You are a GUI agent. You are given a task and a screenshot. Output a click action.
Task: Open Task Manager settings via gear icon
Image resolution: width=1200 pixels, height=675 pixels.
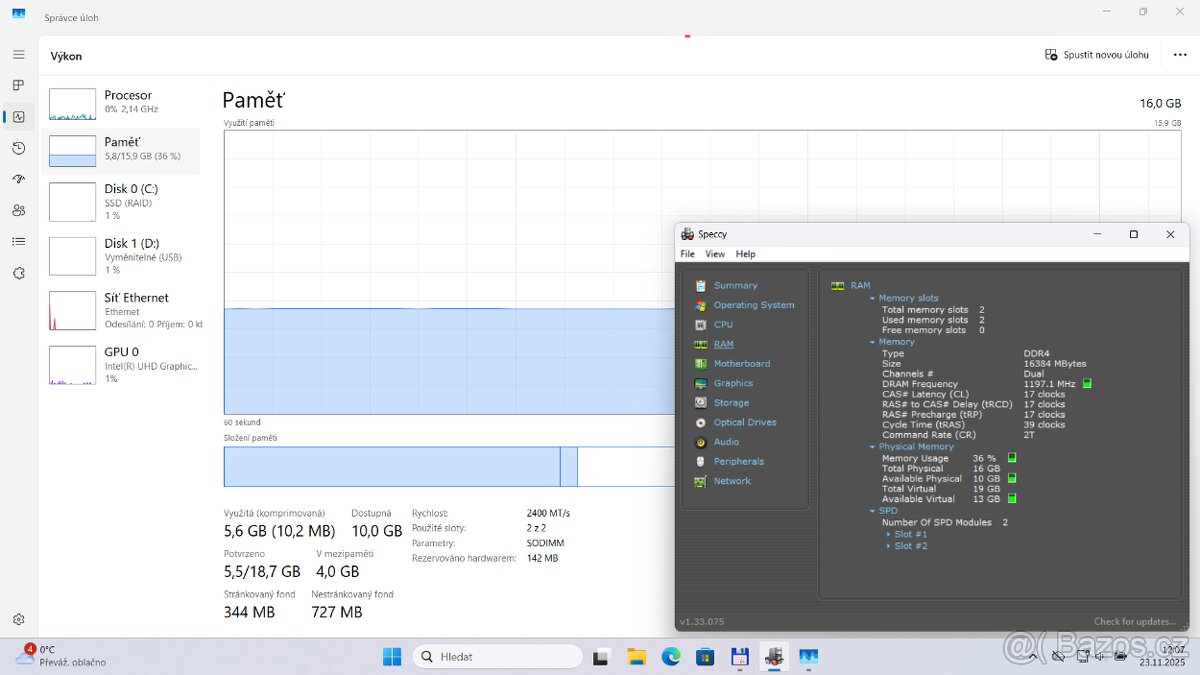(18, 619)
